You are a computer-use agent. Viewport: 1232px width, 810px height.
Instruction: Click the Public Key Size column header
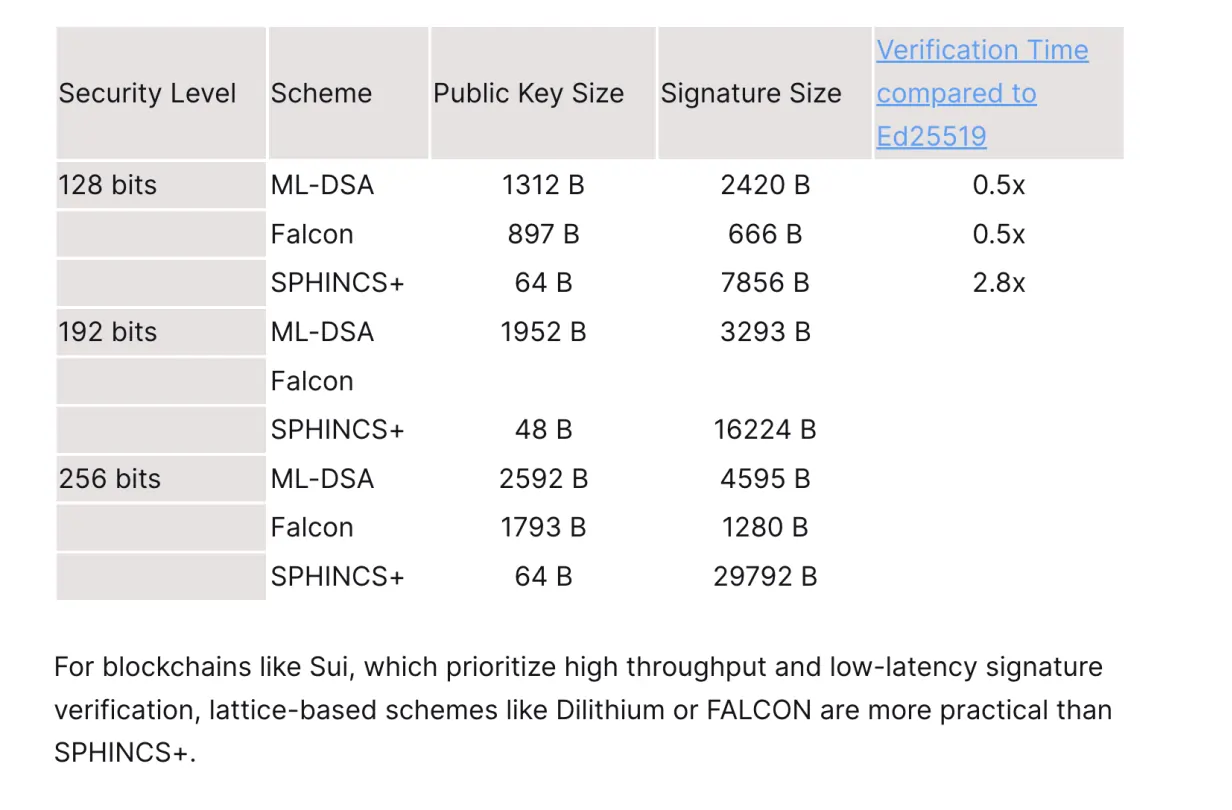[528, 93]
